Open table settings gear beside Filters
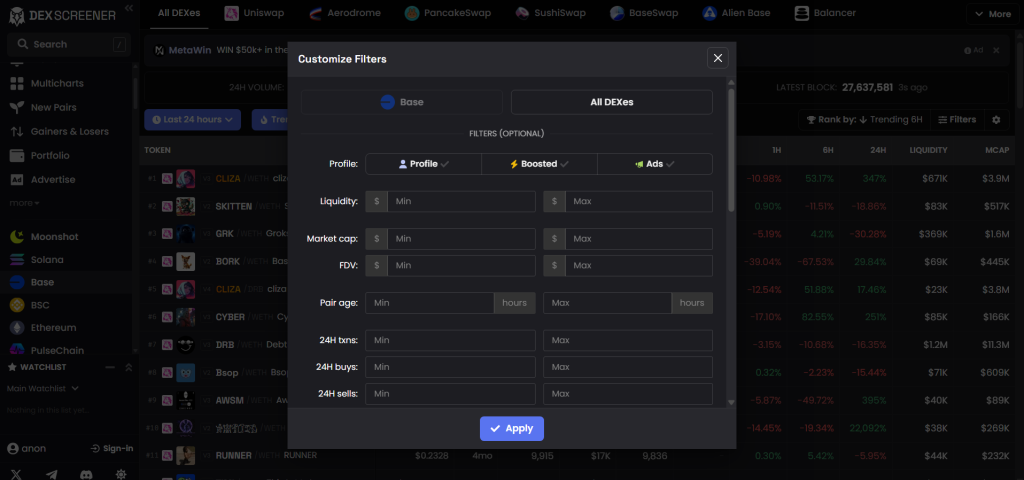The height and width of the screenshot is (480, 1024). pos(996,120)
